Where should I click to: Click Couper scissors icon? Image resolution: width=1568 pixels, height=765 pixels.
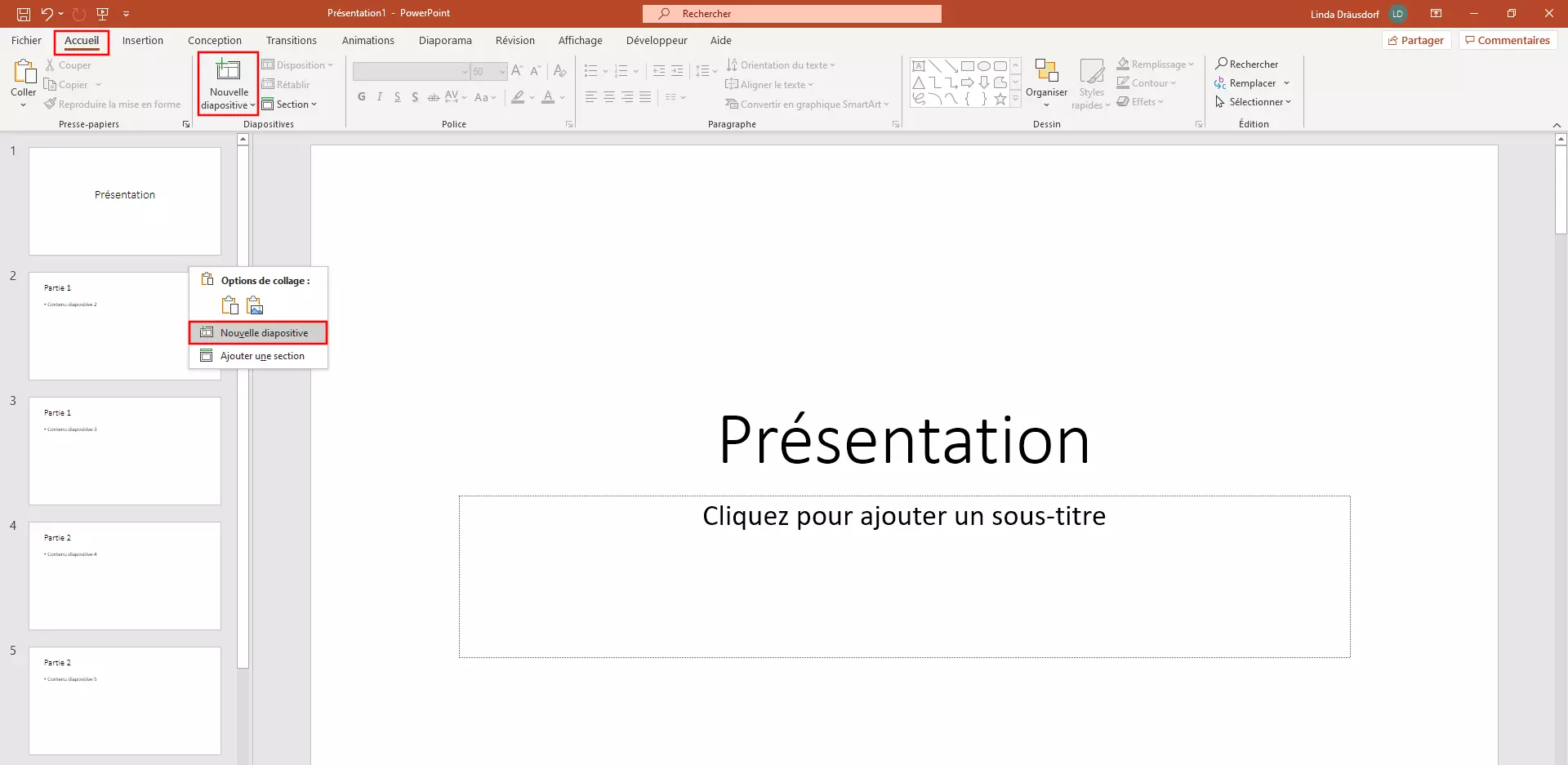coord(50,64)
